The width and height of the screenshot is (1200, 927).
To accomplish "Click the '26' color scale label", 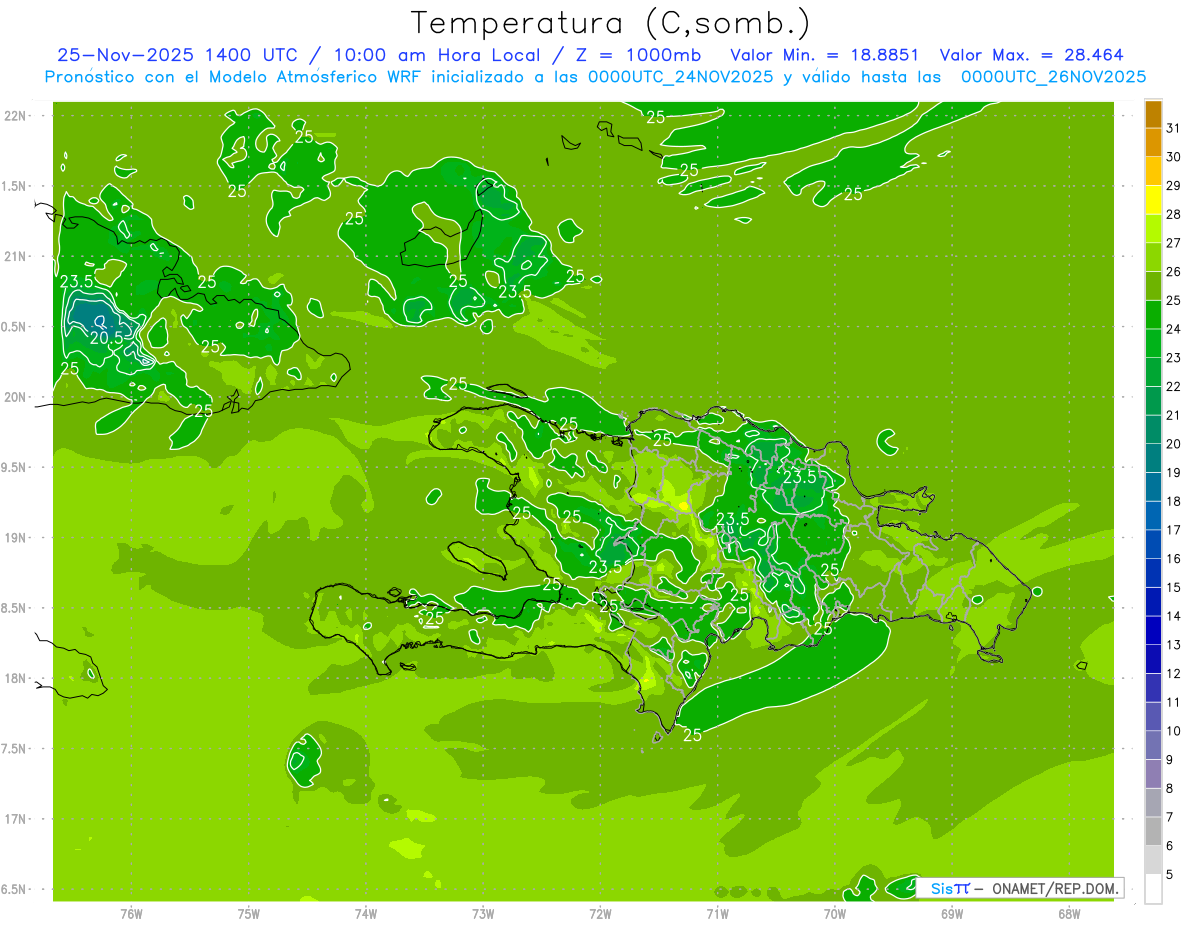I will 1174,271.
